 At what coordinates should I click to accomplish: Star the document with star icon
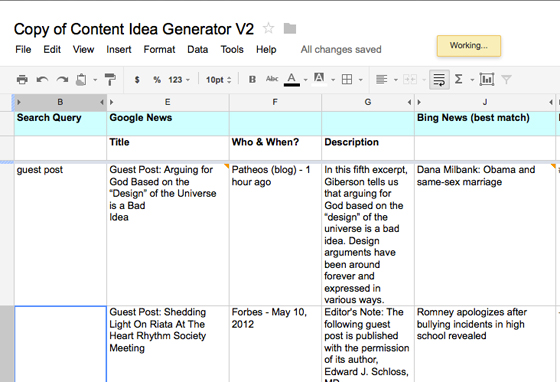coord(269,28)
